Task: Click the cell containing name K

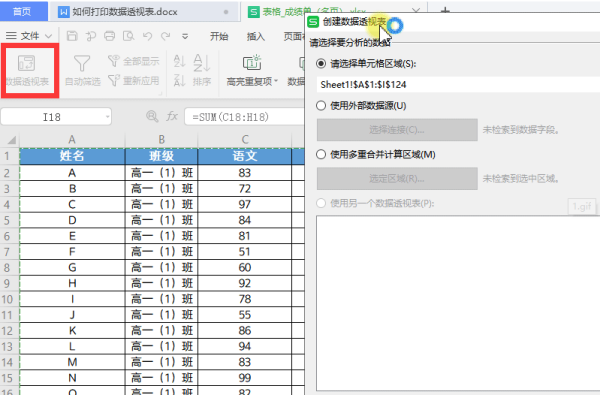Action: pyautogui.click(x=72, y=331)
